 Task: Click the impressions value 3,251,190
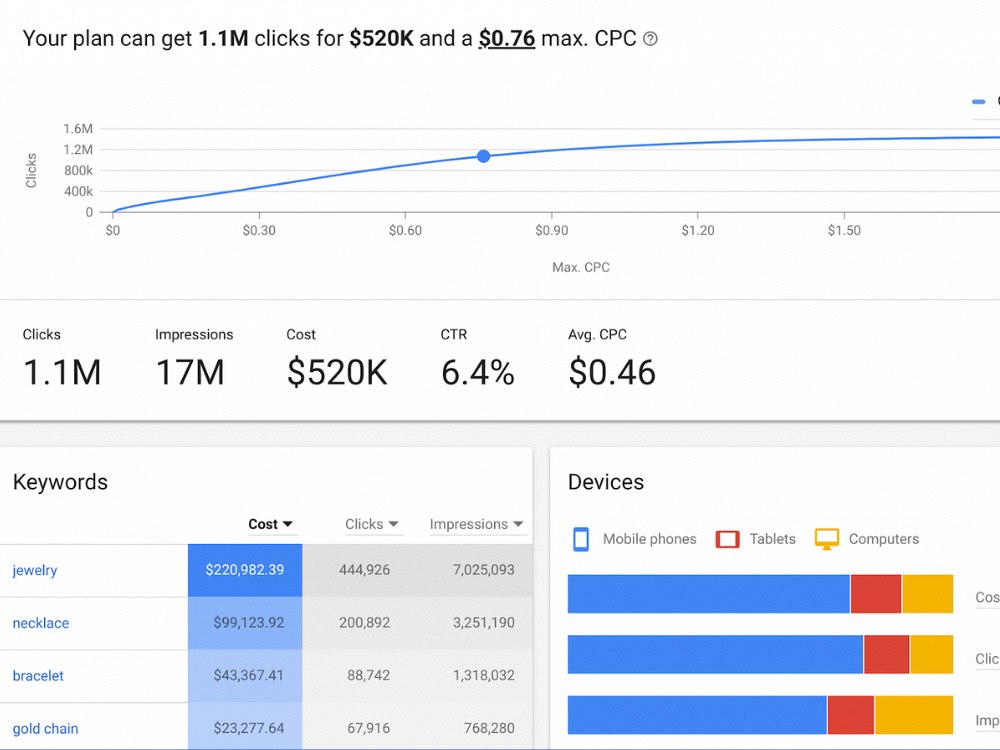point(483,623)
